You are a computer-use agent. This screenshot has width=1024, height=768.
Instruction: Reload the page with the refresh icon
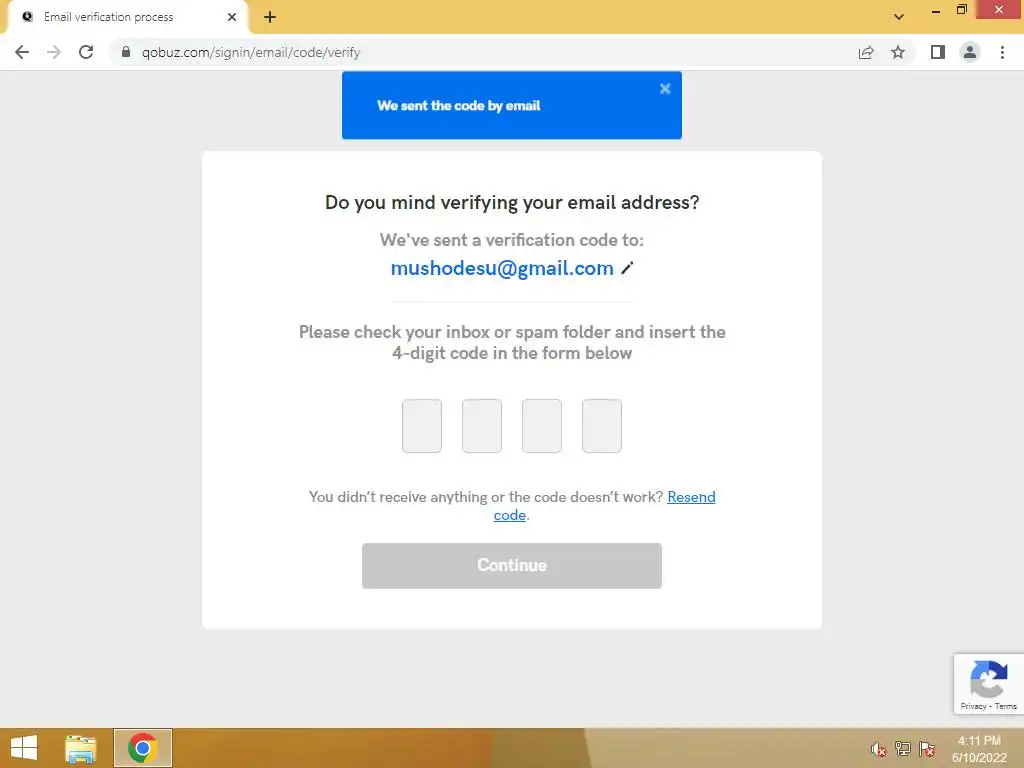tap(86, 52)
